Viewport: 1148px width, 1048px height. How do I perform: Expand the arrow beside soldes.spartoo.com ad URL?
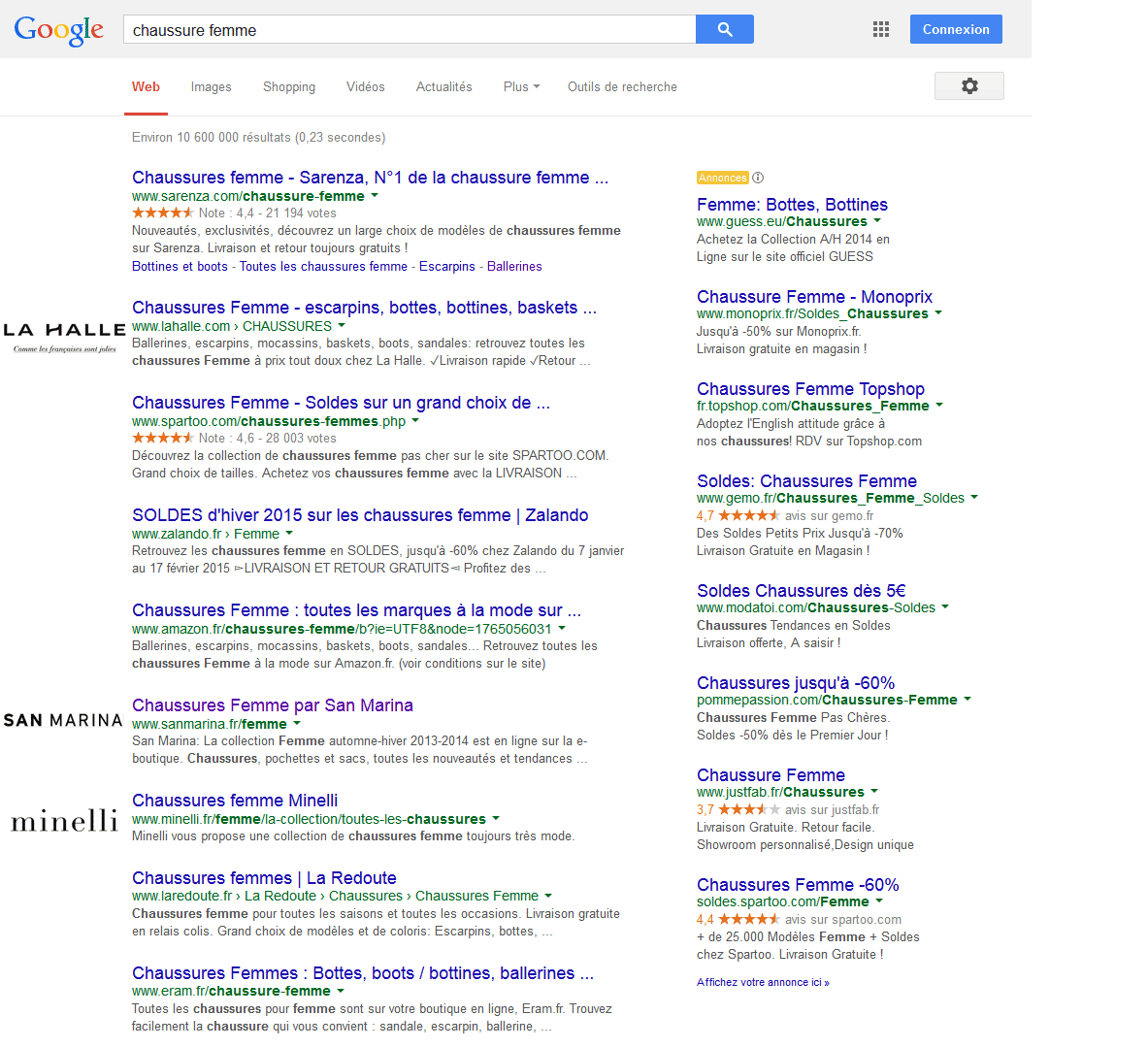coord(879,901)
